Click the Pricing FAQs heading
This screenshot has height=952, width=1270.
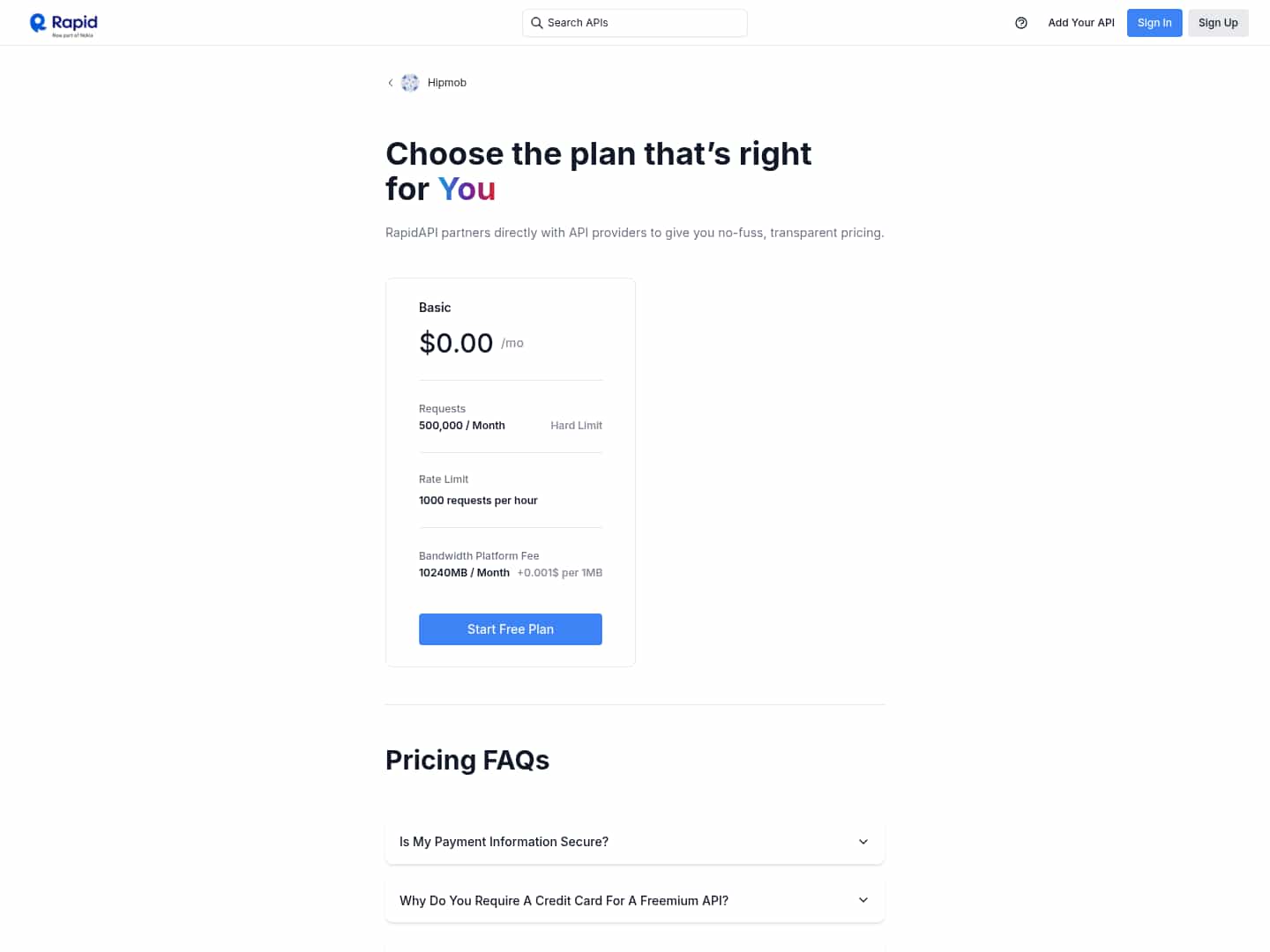point(467,760)
